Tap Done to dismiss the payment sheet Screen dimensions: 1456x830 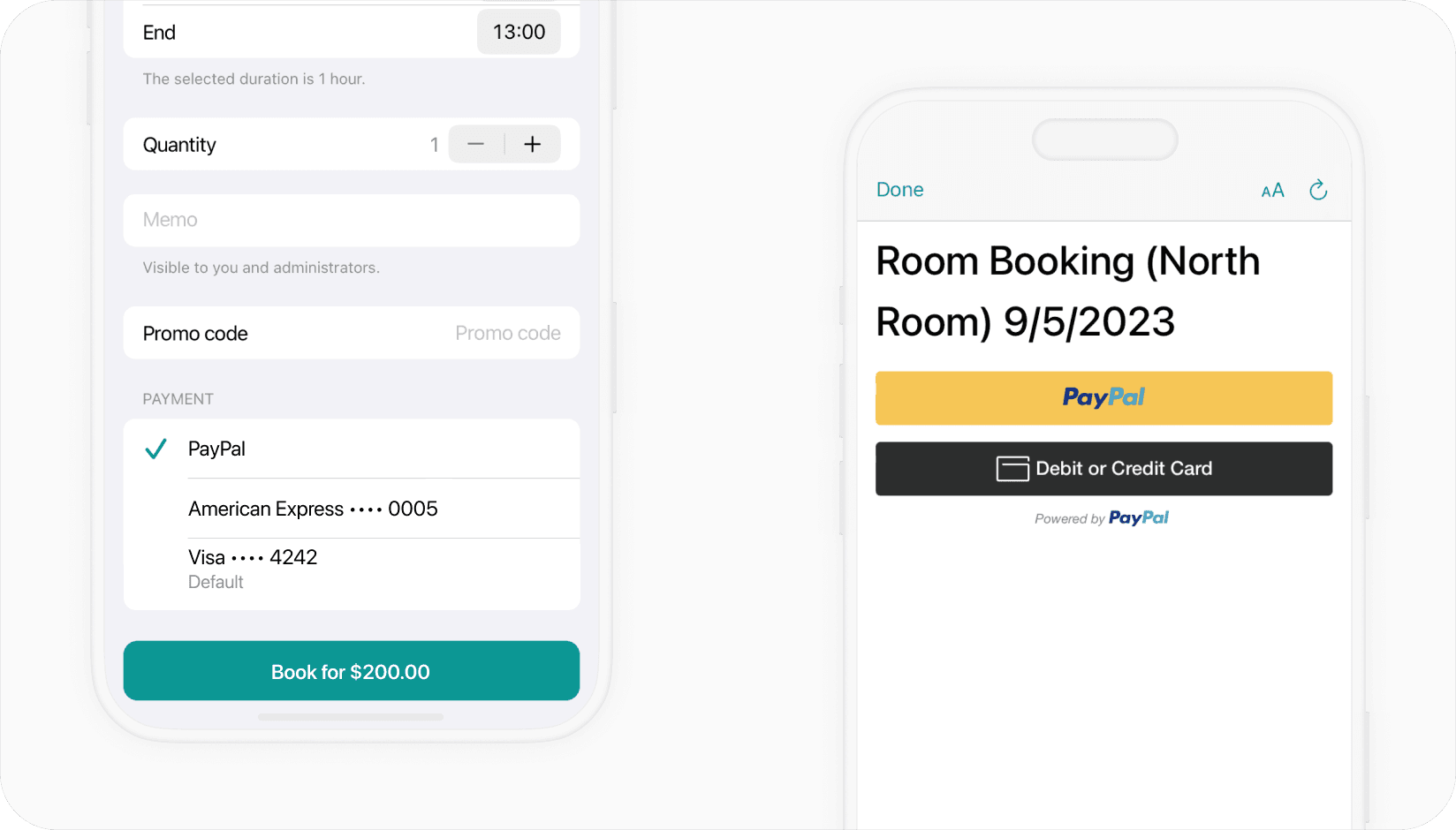coord(899,189)
